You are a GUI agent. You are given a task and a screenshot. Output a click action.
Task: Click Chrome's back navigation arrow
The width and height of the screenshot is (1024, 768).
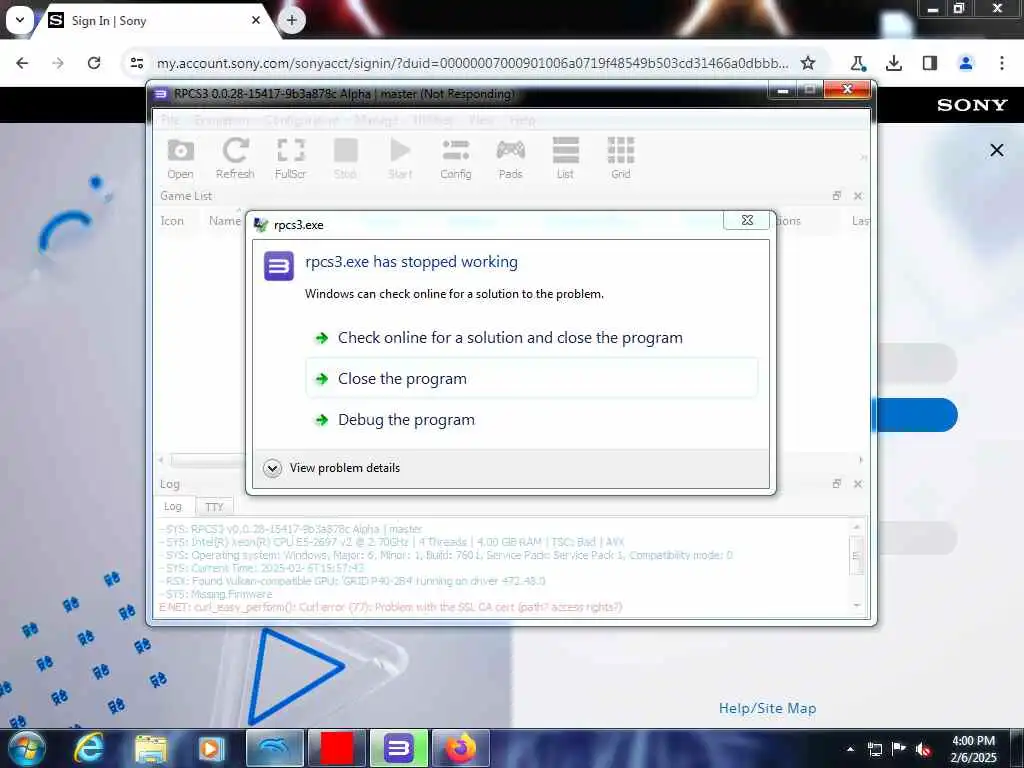22,63
